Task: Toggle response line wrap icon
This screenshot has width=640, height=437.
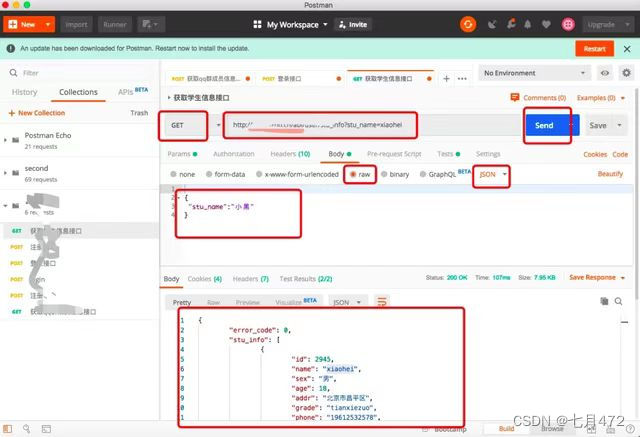Action: [382, 302]
